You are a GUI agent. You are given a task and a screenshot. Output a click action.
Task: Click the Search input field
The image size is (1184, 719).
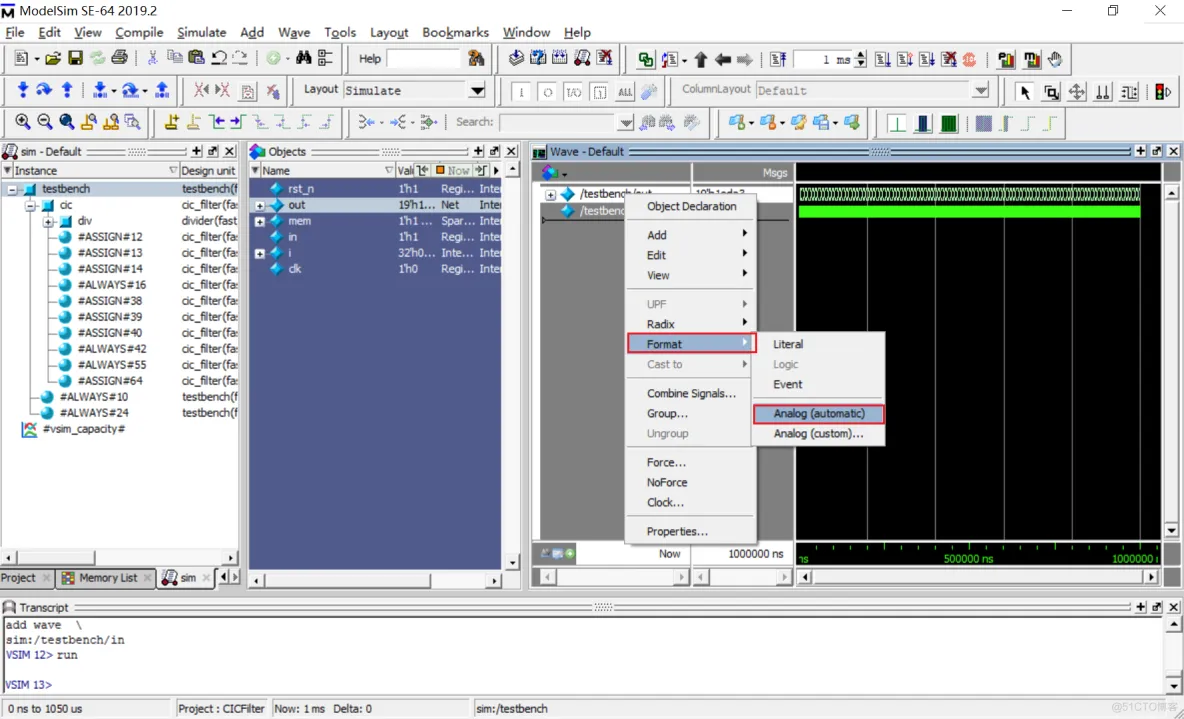point(559,122)
